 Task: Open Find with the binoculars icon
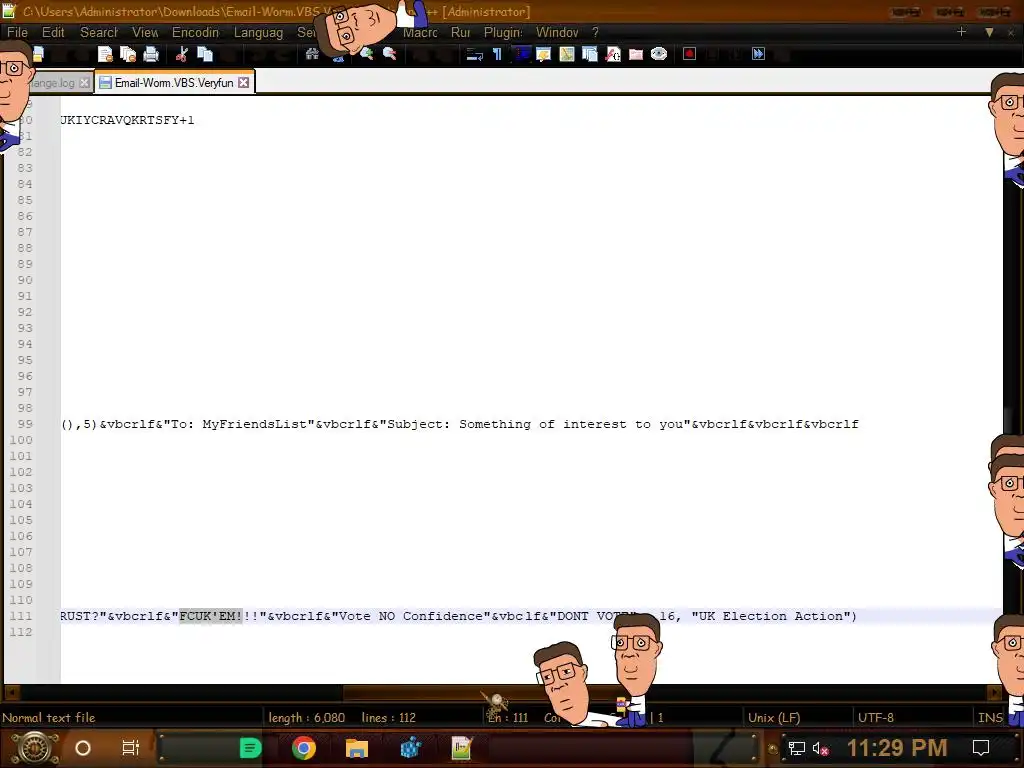tap(312, 54)
